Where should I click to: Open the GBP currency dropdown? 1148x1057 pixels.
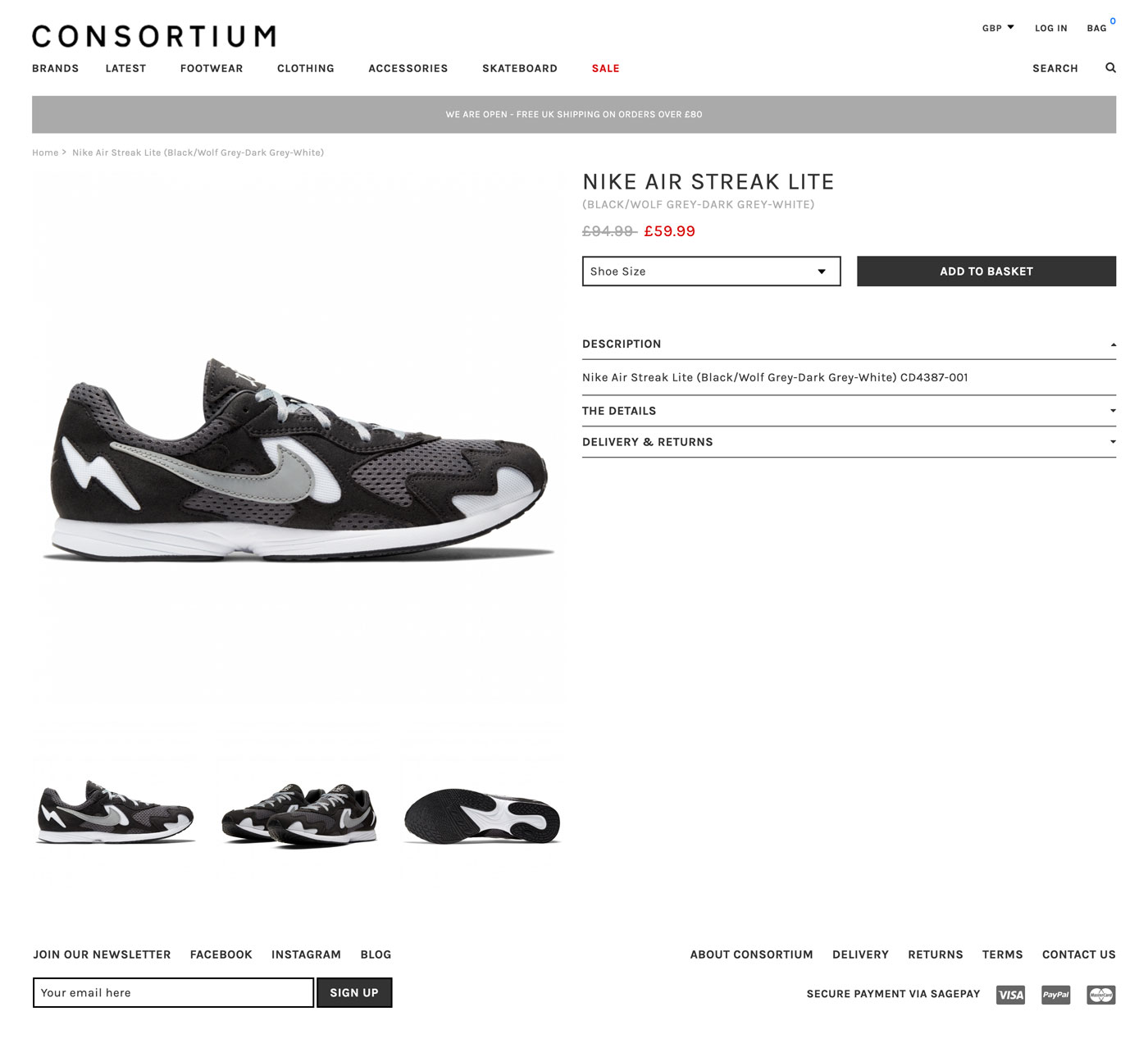point(998,28)
